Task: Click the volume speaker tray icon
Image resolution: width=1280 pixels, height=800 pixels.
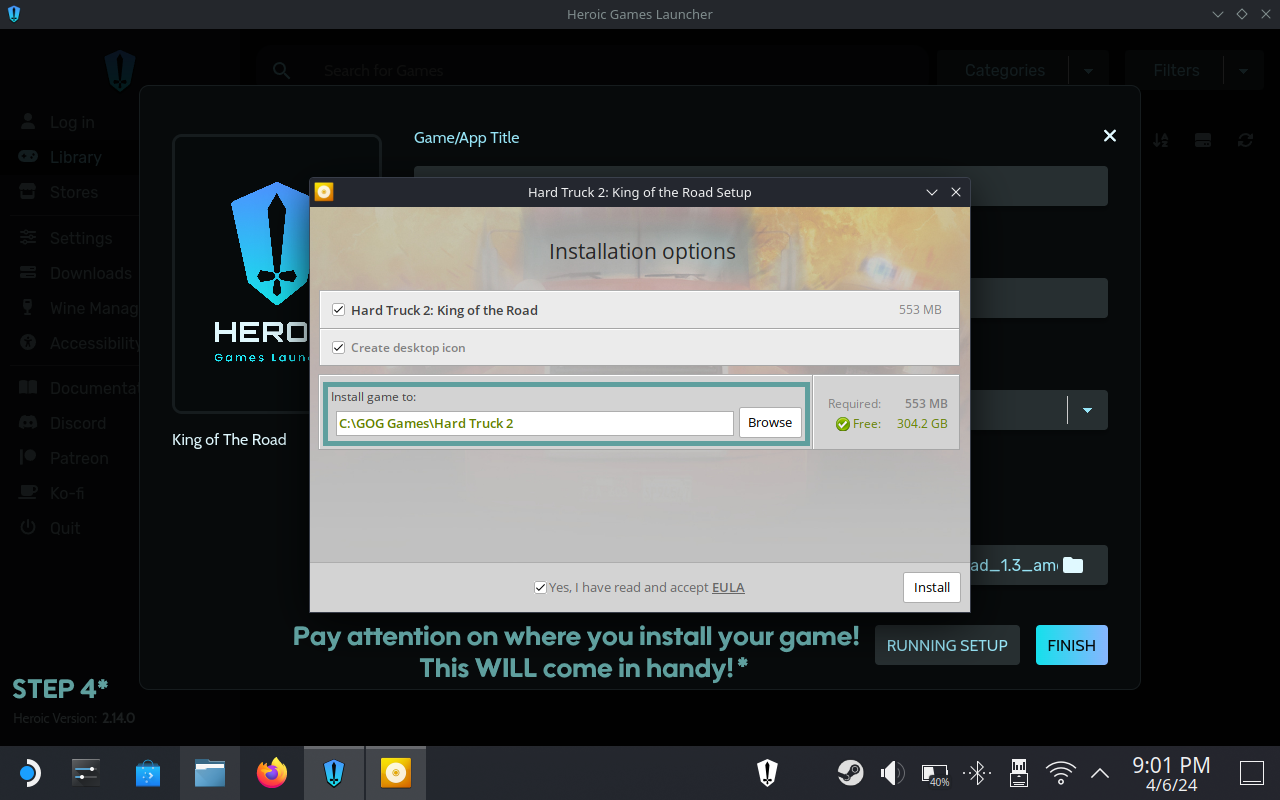Action: click(891, 772)
